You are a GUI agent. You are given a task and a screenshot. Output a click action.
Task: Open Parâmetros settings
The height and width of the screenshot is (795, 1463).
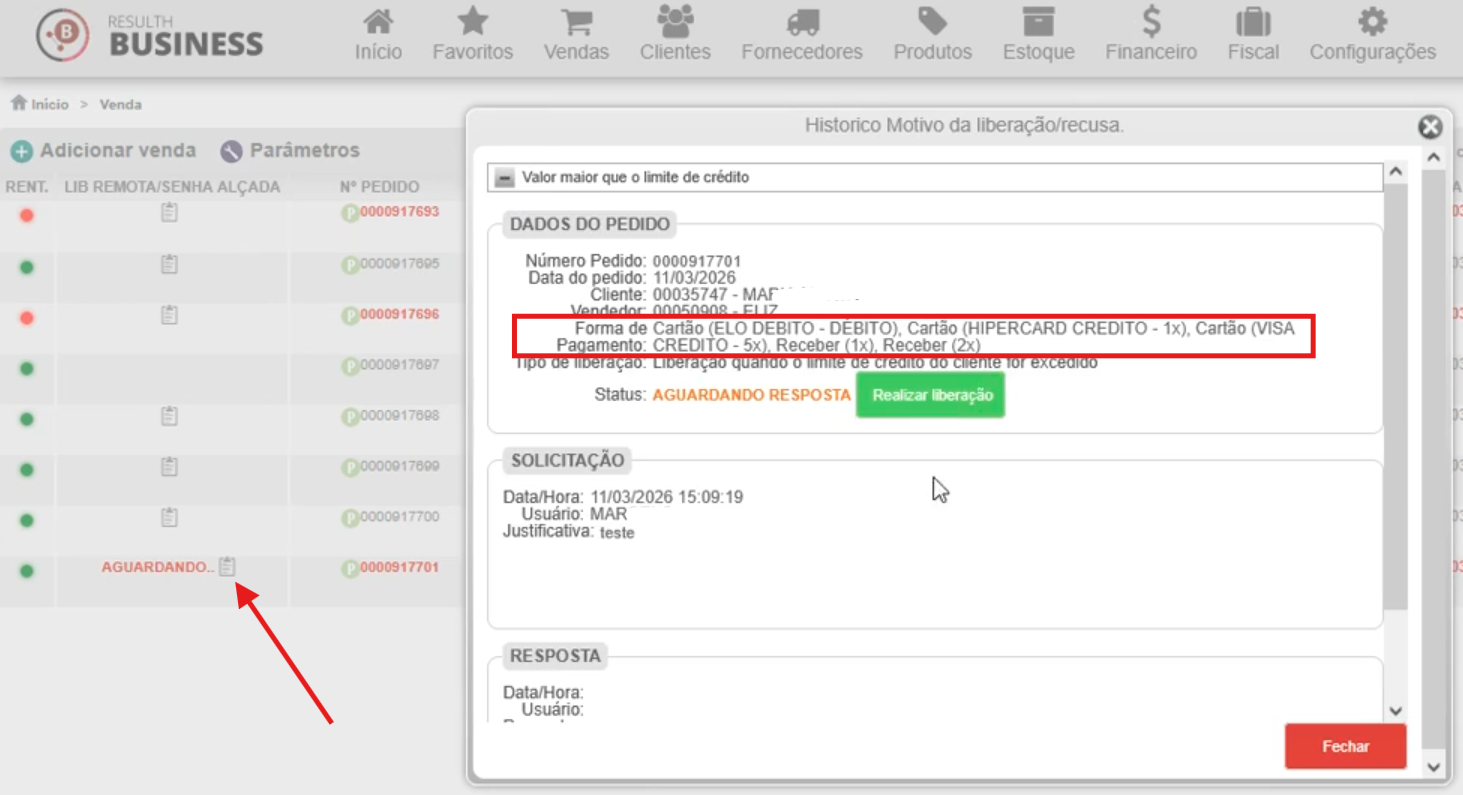289,151
